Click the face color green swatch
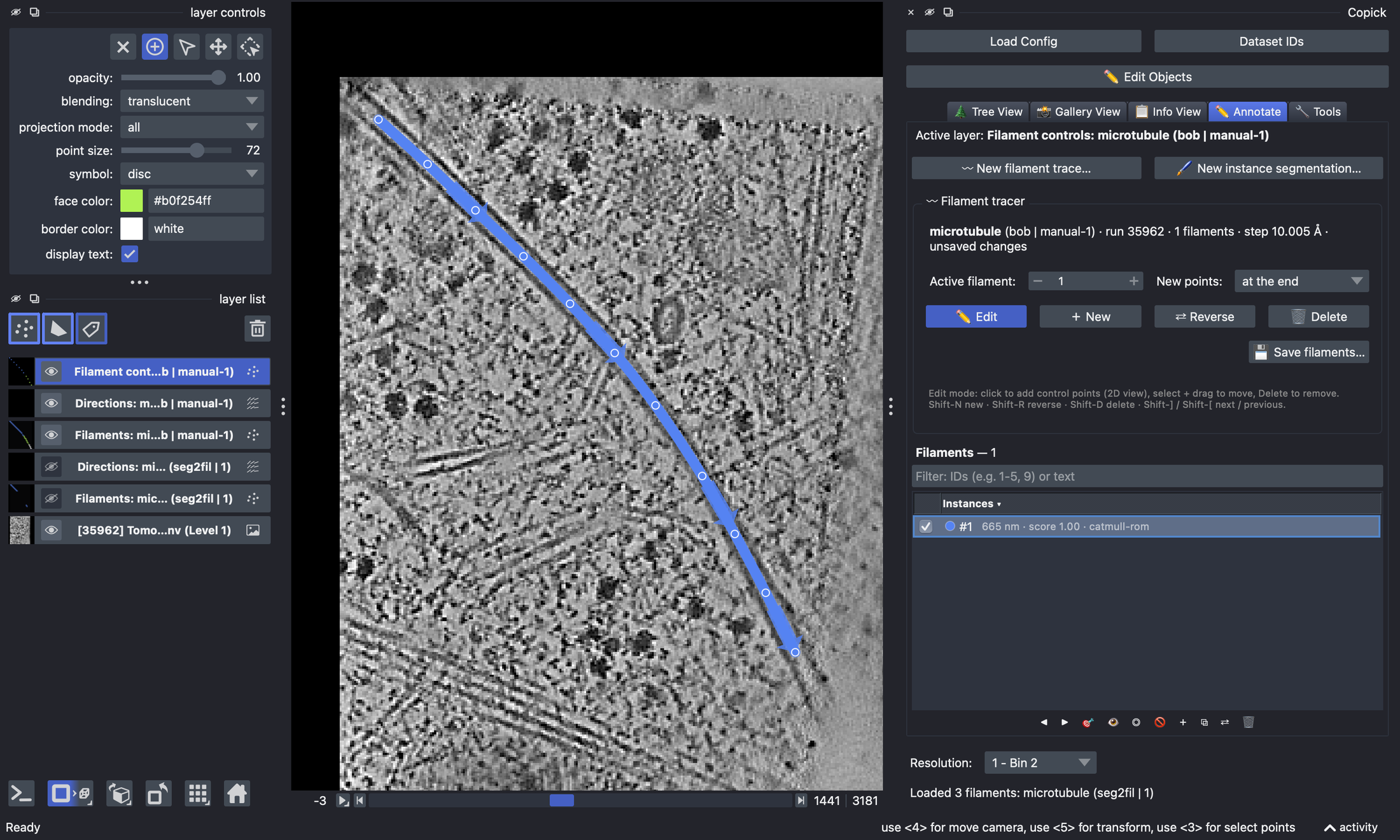 point(132,200)
